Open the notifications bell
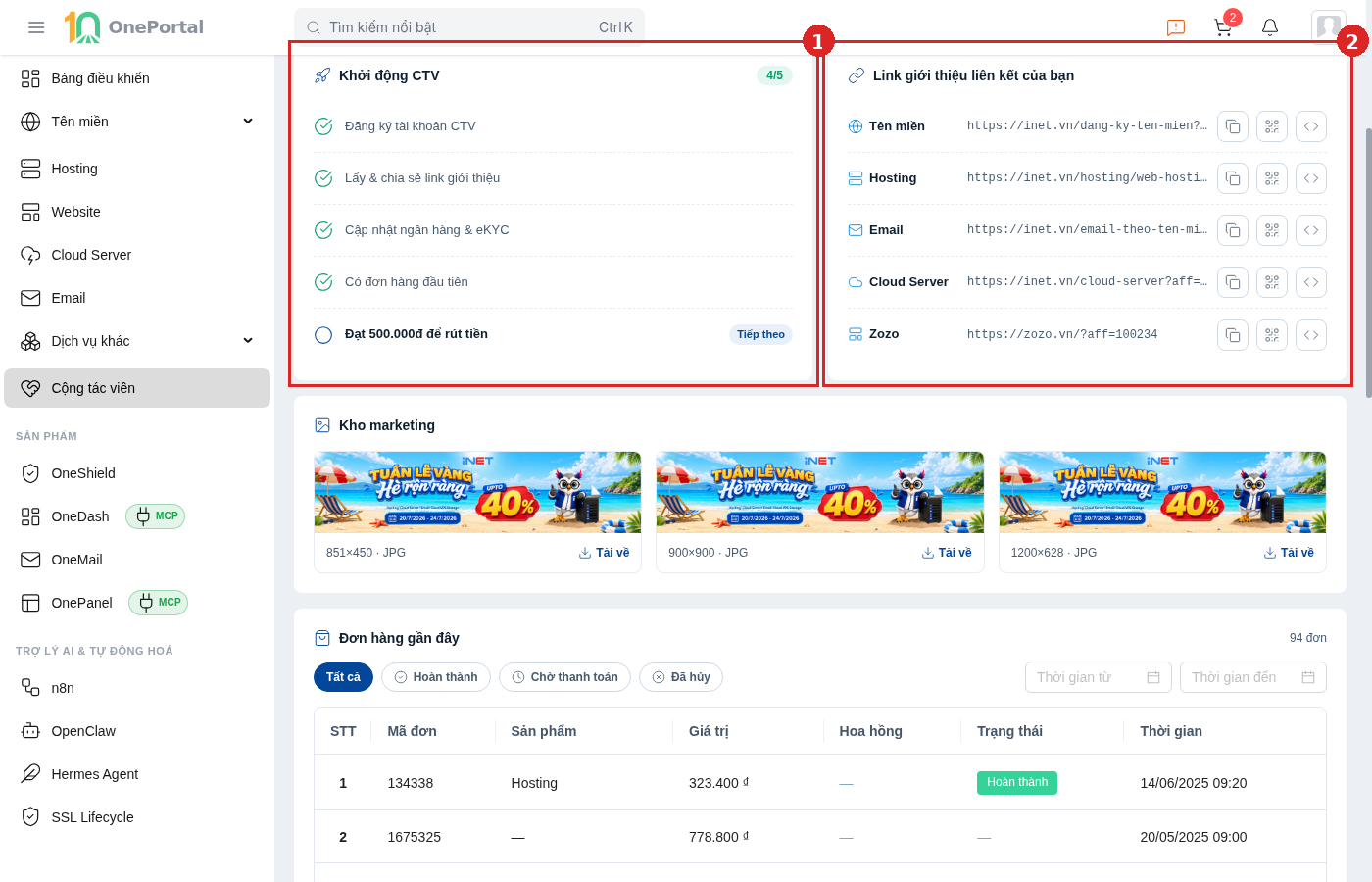Viewport: 1372px width, 882px height. [1270, 27]
